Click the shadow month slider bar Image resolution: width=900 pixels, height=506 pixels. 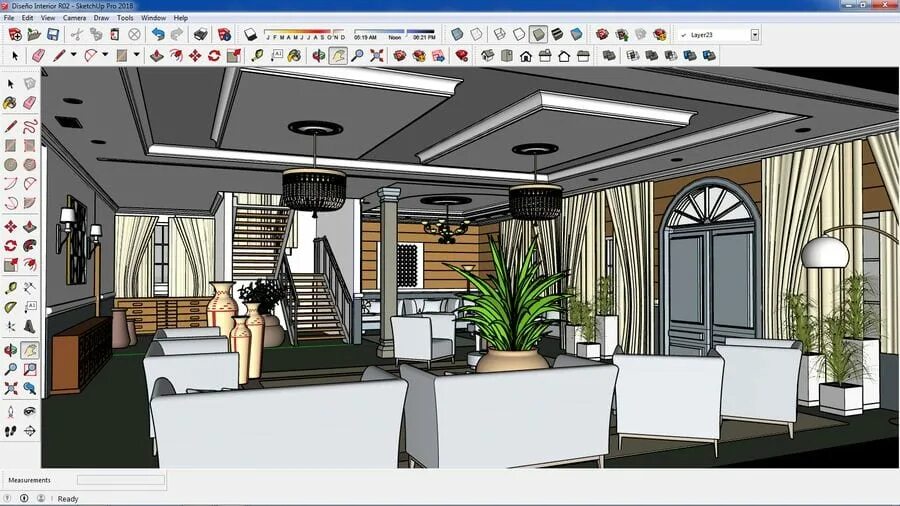(304, 31)
